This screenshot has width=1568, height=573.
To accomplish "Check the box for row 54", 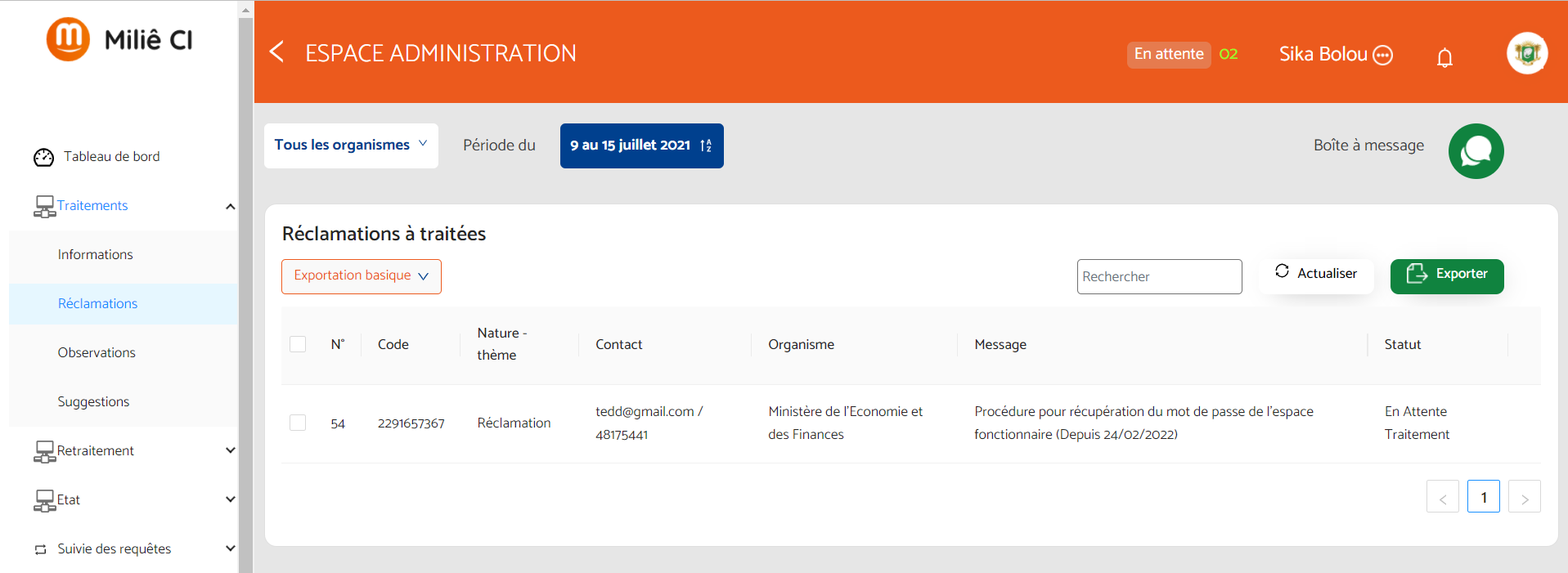I will point(298,423).
